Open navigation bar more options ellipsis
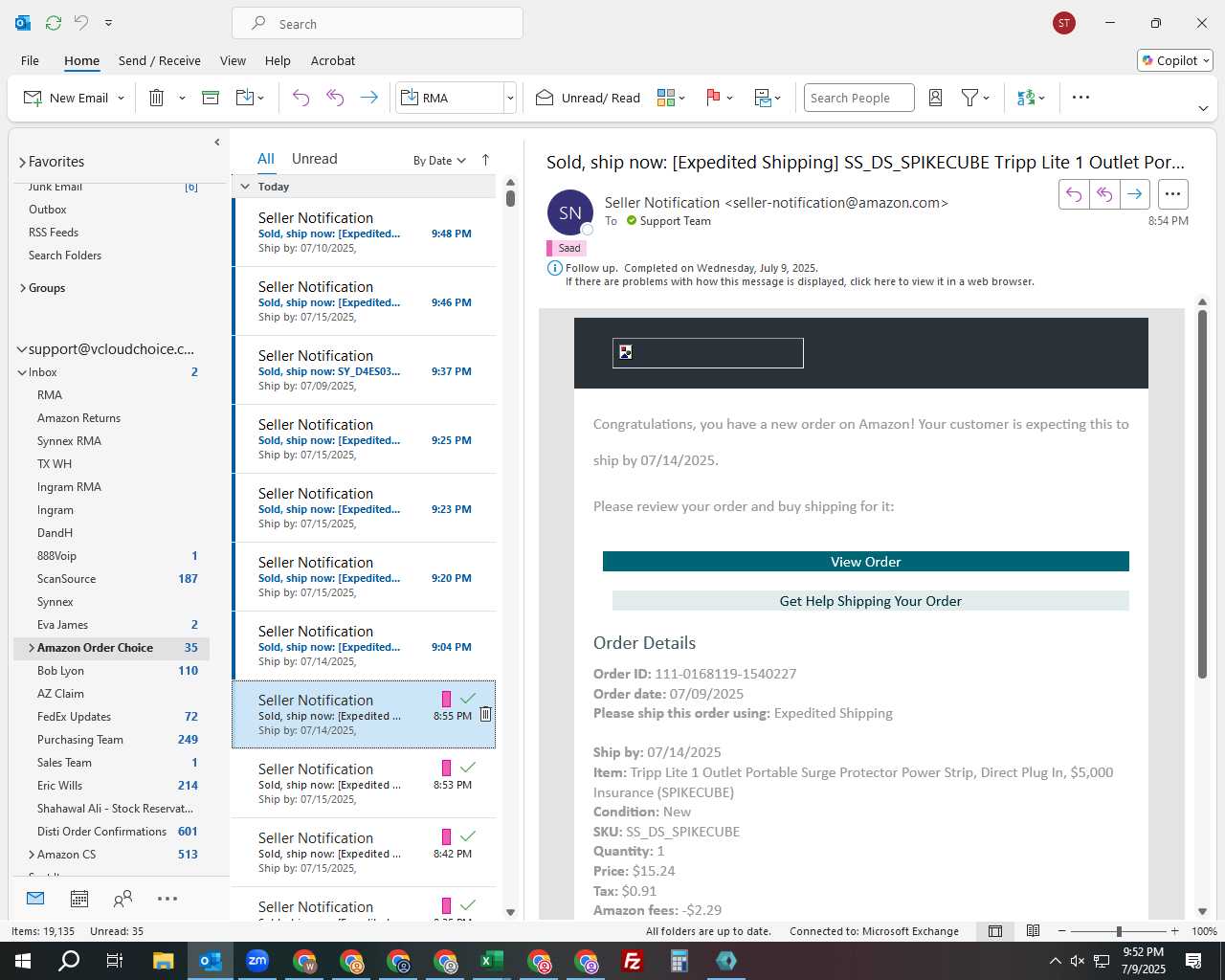This screenshot has width=1225, height=980. point(167,899)
